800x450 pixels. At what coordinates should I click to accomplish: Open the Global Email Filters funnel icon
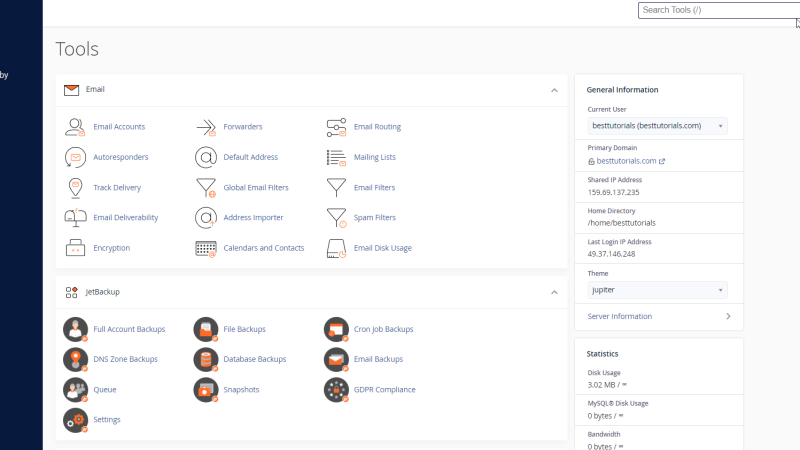click(206, 188)
